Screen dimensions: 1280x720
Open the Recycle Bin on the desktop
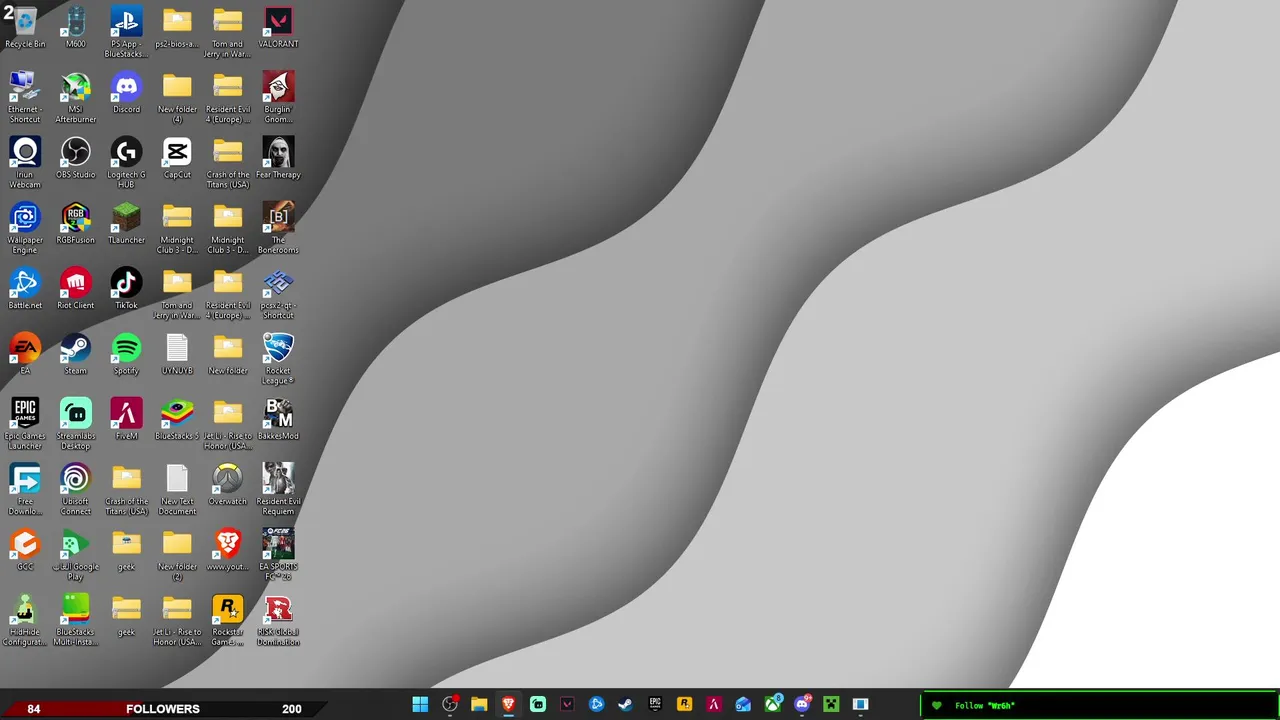click(x=25, y=21)
